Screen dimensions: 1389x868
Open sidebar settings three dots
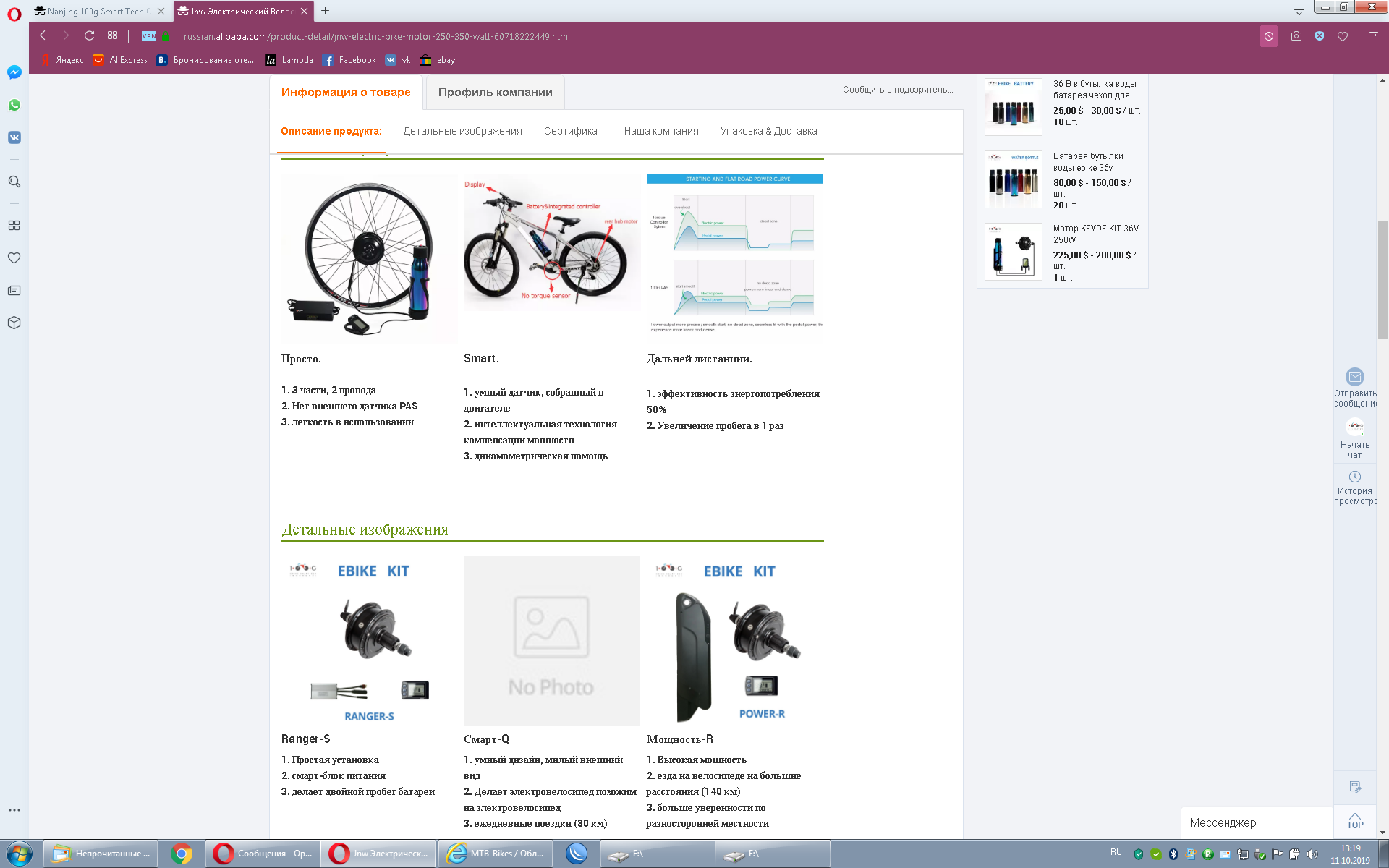tap(14, 810)
